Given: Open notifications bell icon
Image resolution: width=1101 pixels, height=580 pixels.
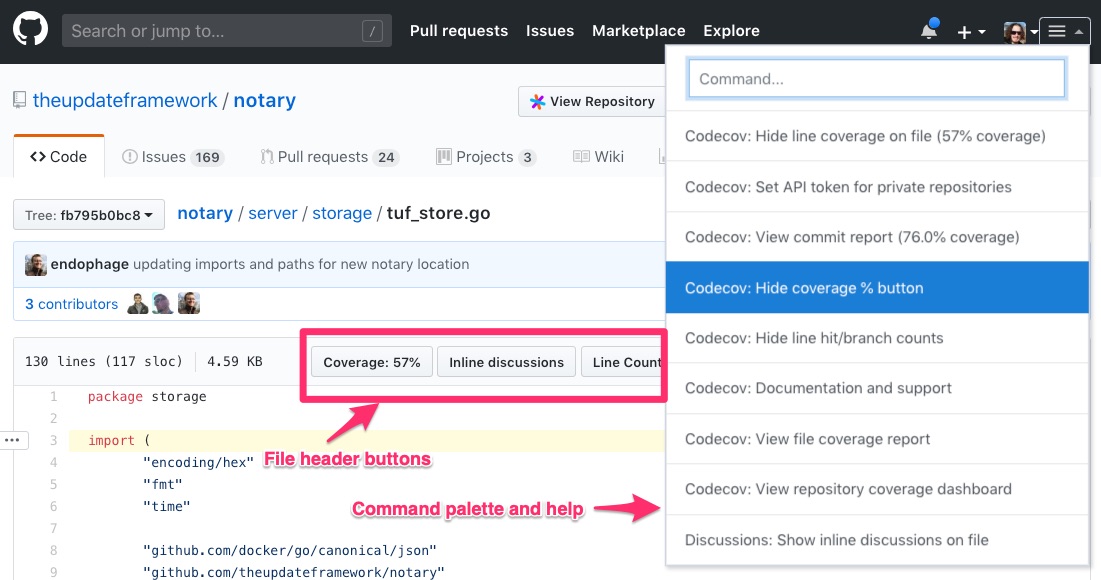Looking at the screenshot, I should pyautogui.click(x=930, y=30).
